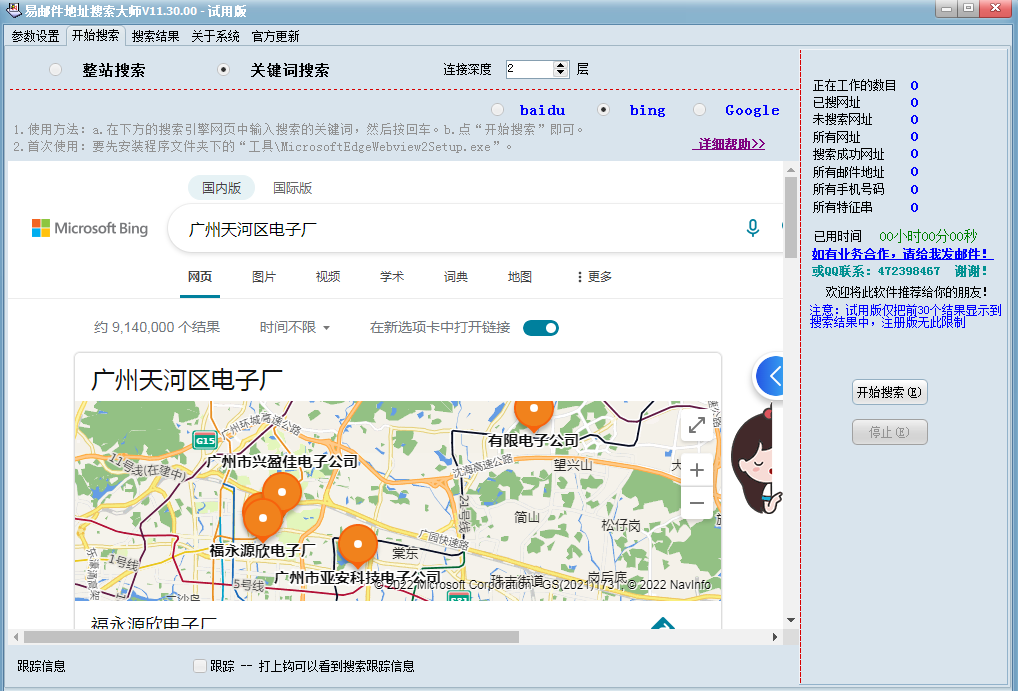Switch Bing to 国际版
This screenshot has width=1018, height=691.
pyautogui.click(x=292, y=188)
